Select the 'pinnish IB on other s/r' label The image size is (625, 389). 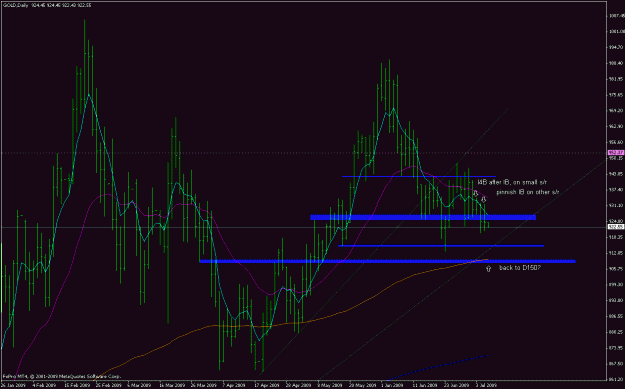pos(528,192)
